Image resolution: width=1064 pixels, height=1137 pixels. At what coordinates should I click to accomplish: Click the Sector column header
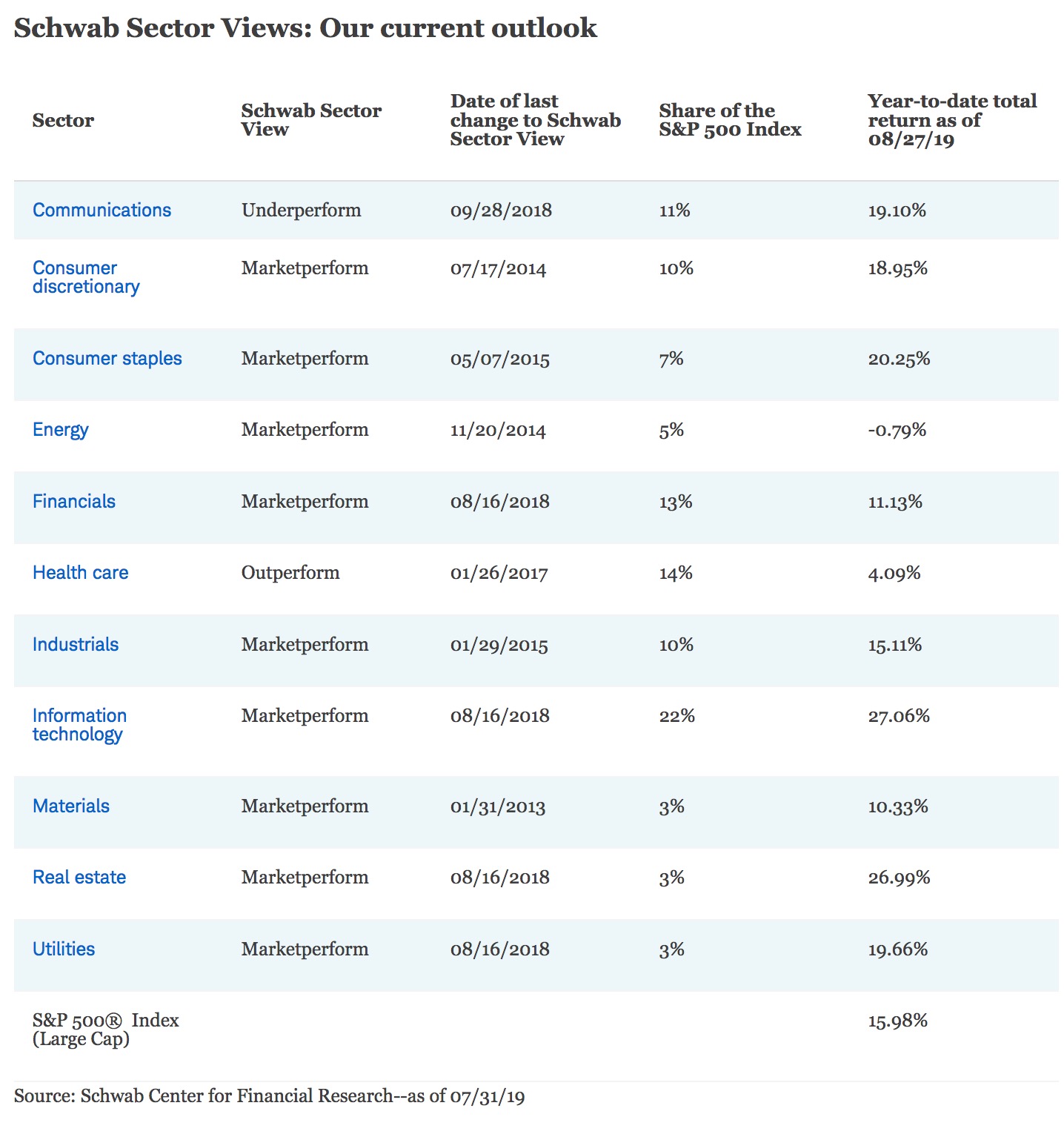click(x=63, y=121)
